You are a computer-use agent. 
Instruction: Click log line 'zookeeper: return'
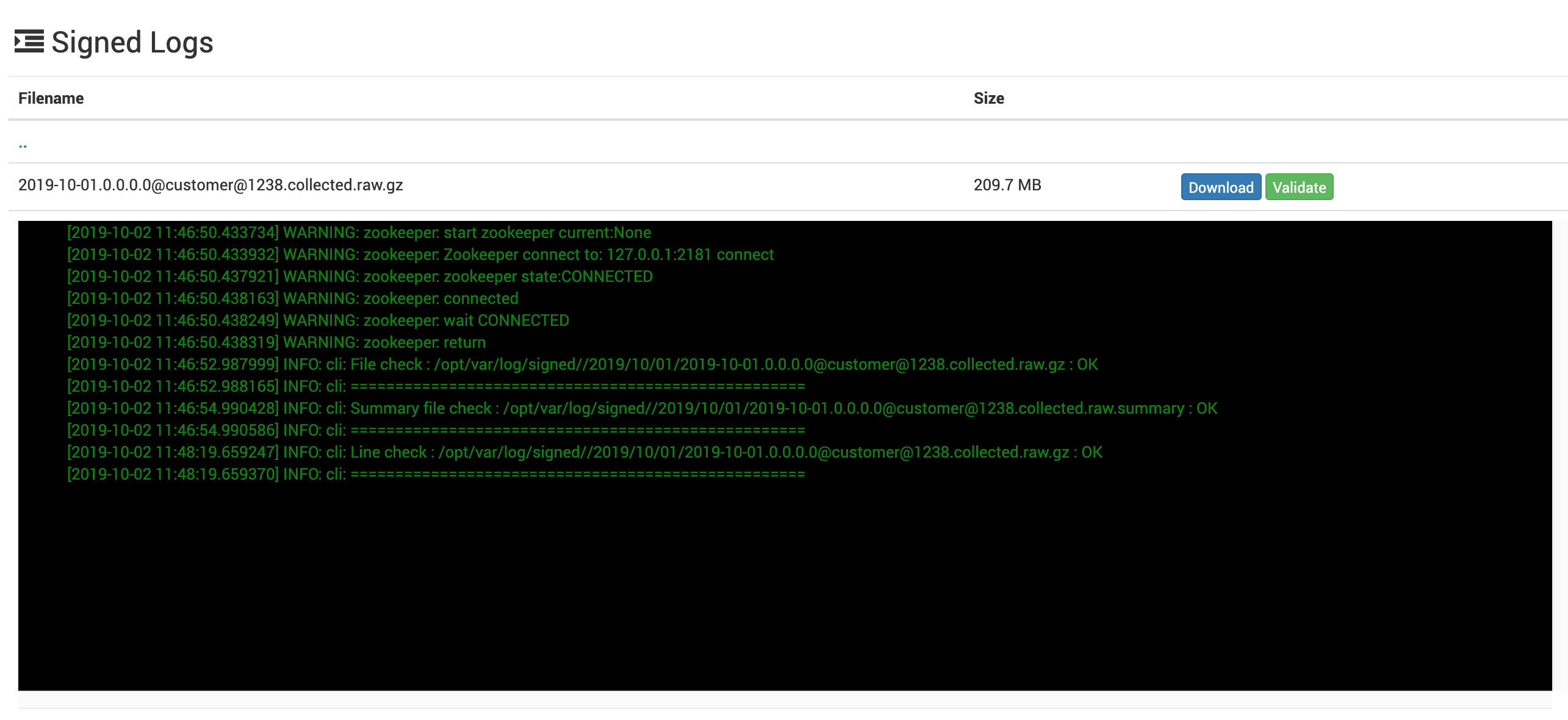click(x=276, y=342)
